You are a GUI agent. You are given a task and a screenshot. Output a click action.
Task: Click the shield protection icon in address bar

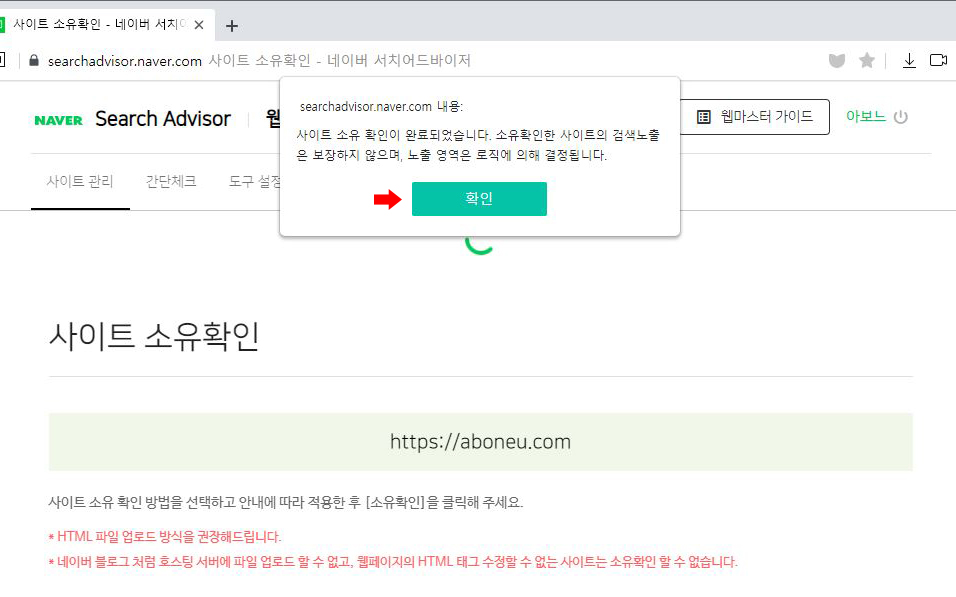(x=836, y=60)
